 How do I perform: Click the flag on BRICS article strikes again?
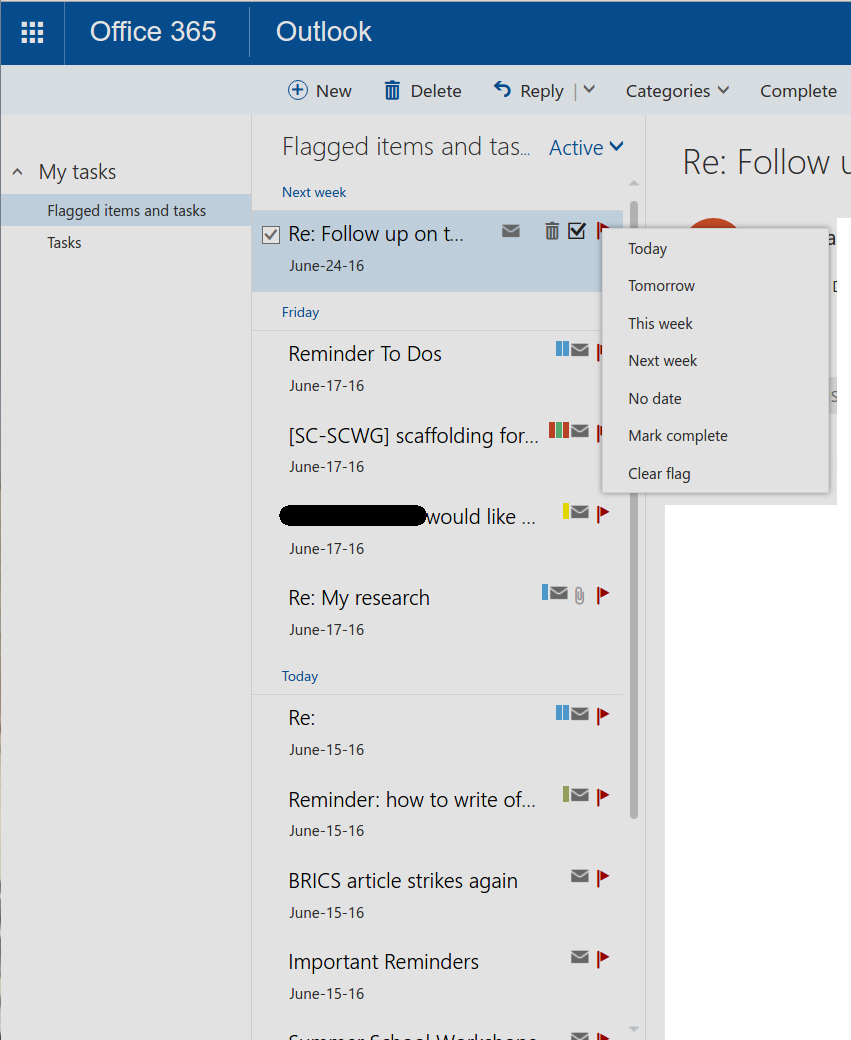tap(603, 878)
